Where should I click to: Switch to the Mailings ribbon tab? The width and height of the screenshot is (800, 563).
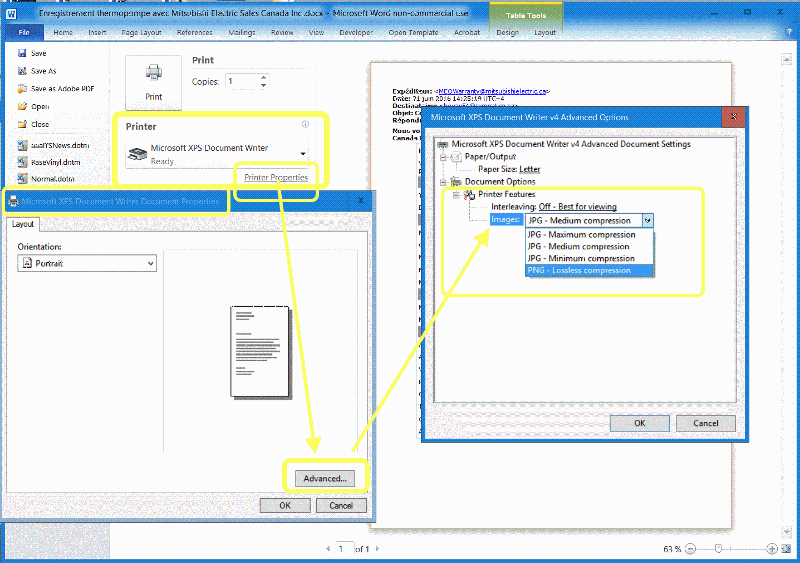coord(240,32)
